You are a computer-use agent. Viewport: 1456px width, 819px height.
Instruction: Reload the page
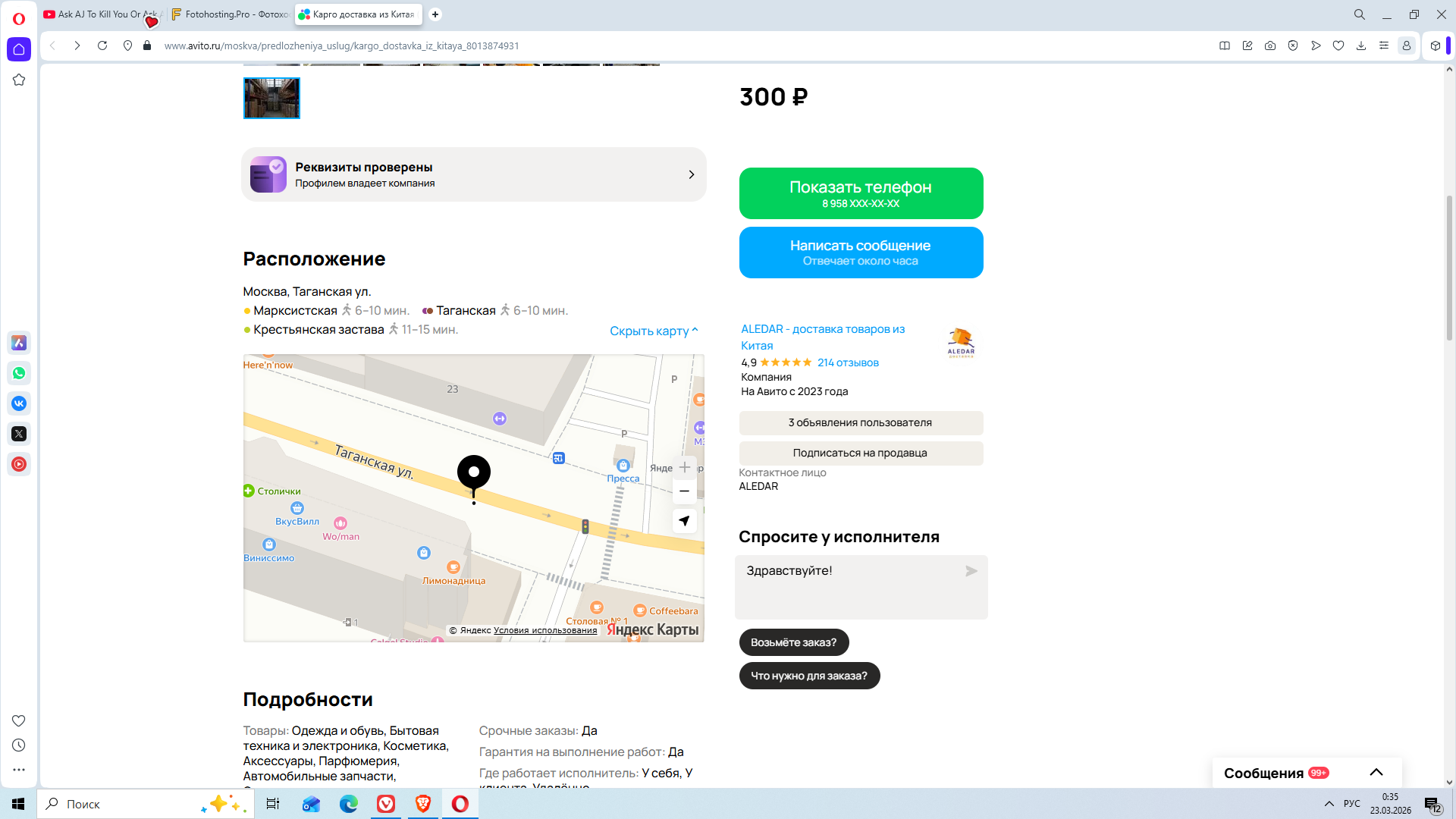[x=102, y=45]
